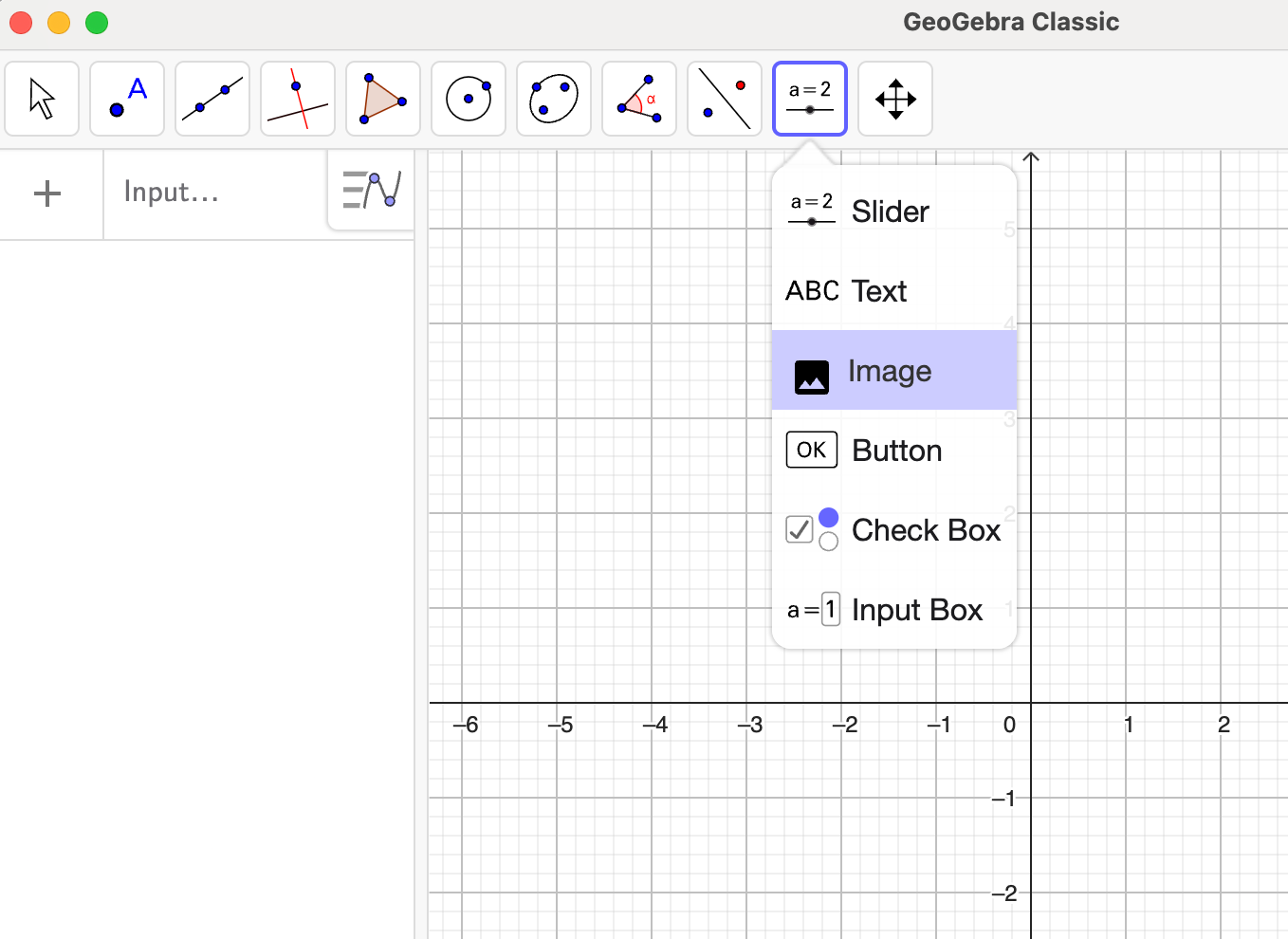Select the Angle tool

coord(639,99)
